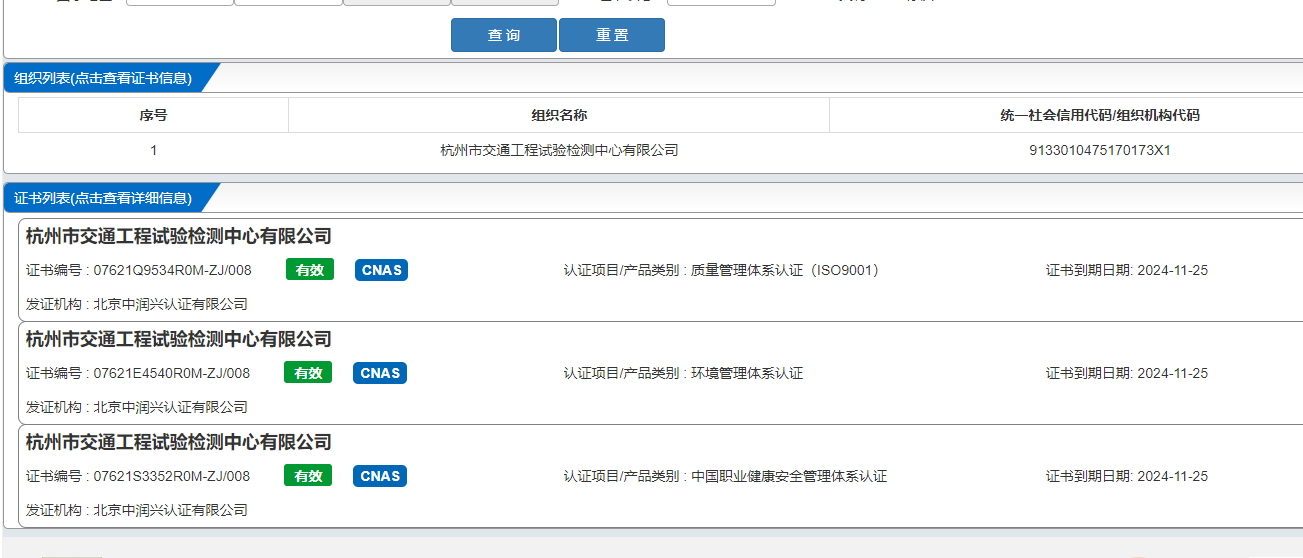Open organization 杭州市交通工程试验检测中心有限公司 in the table row
Screen dimensions: 1303x558
click(559, 150)
